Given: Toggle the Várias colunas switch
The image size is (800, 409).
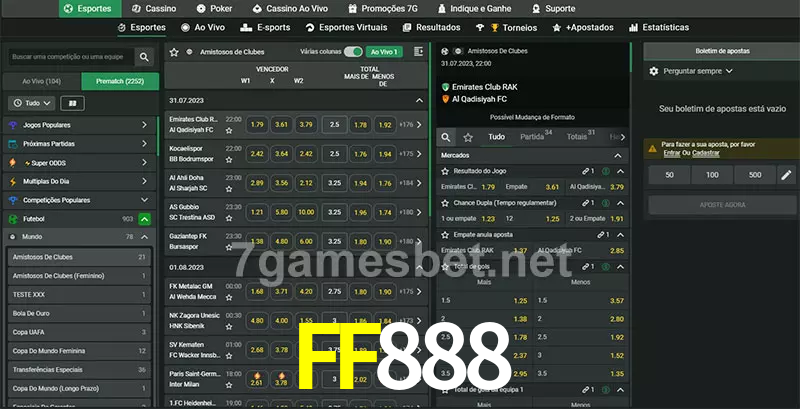Looking at the screenshot, I should pos(353,51).
